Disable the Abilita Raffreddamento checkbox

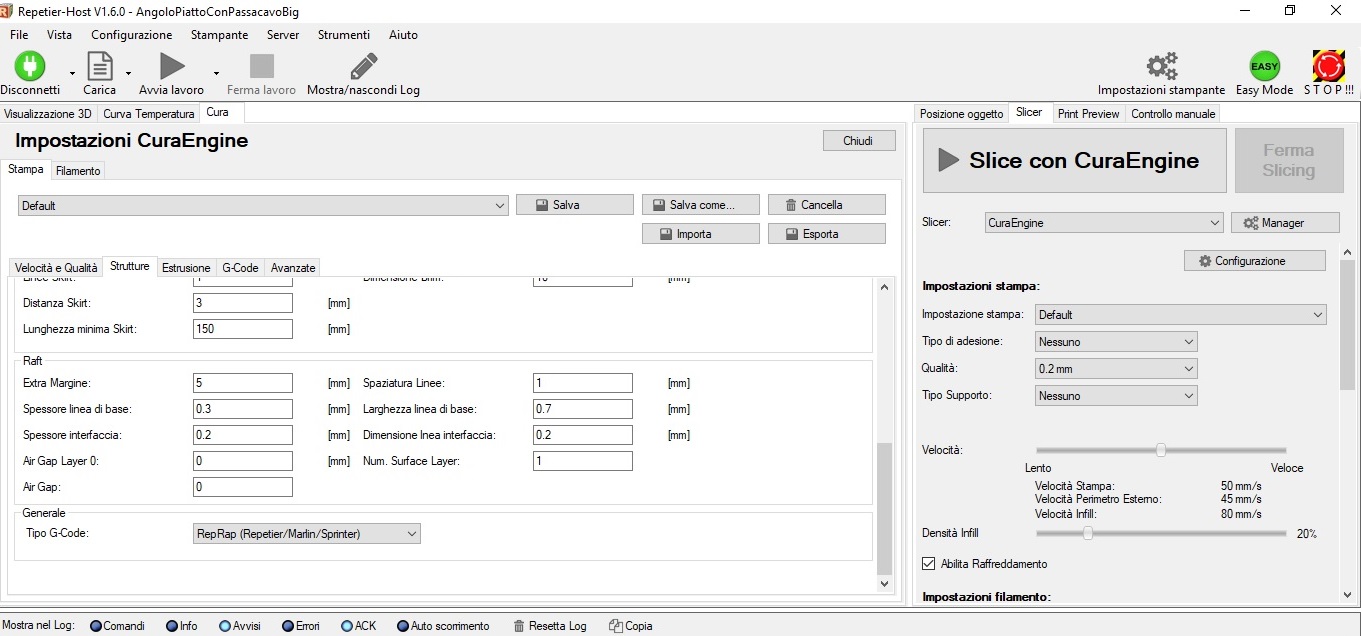(x=928, y=564)
